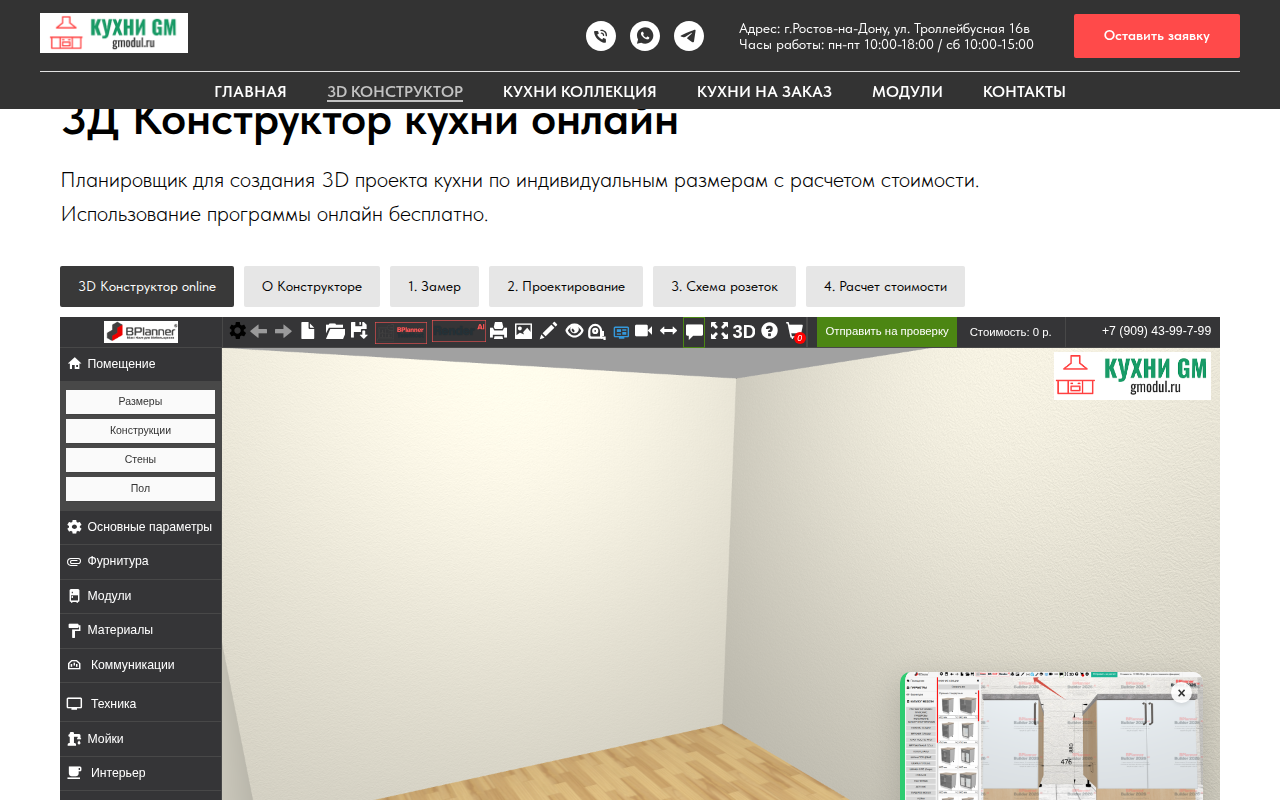Toggle the eye visibility icon

[574, 331]
